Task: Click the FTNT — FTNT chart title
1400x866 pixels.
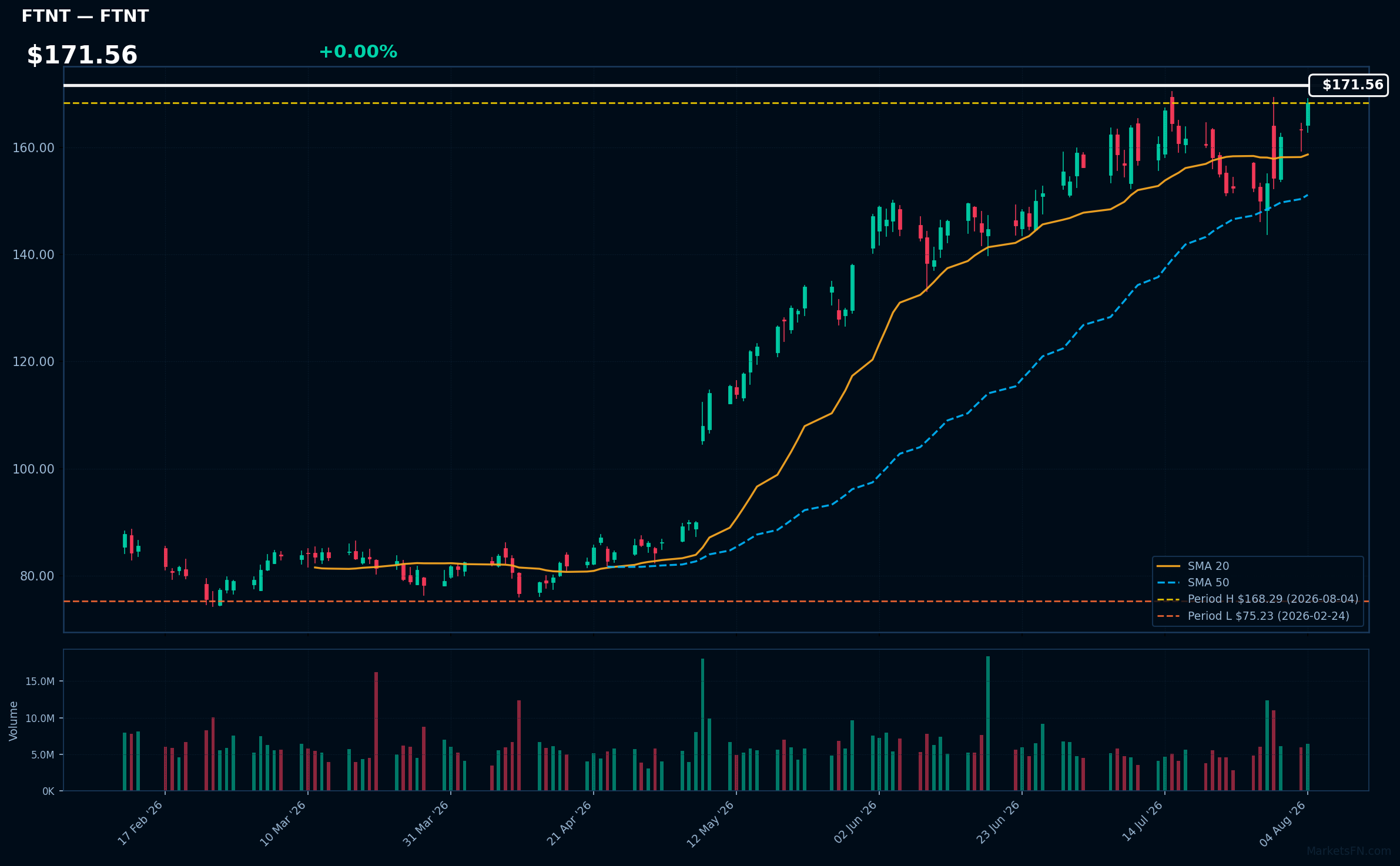Action: point(85,16)
